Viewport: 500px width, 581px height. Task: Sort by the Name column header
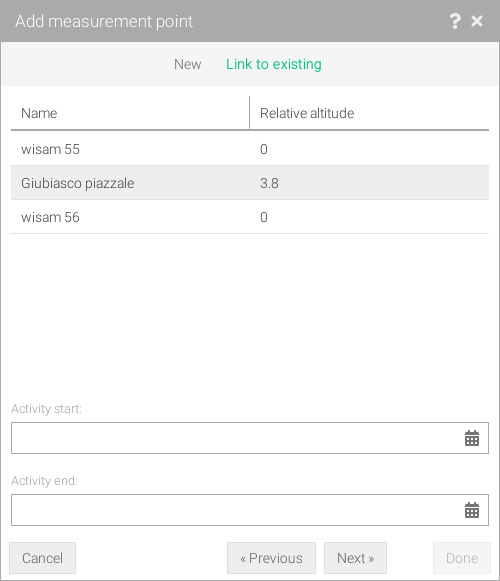[x=130, y=113]
